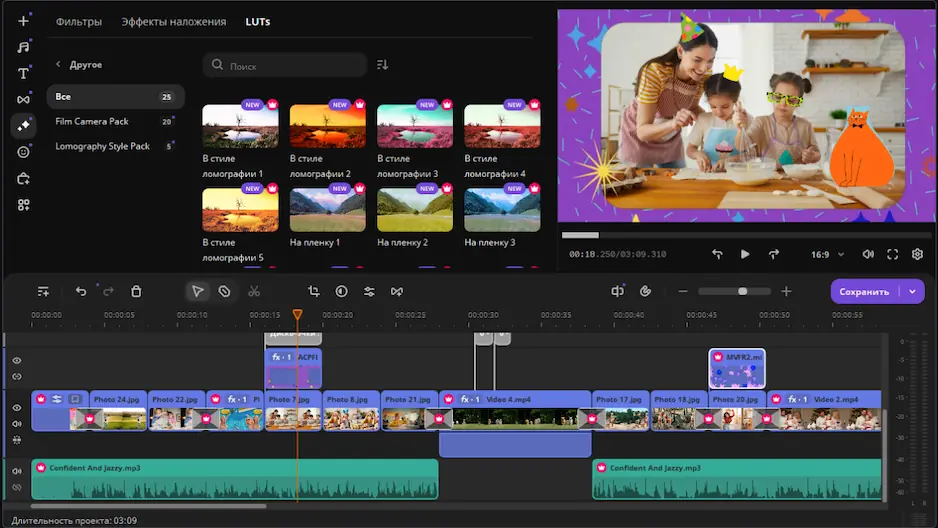This screenshot has height=528, width=938.
Task: Toggle the snapping icon in timeline toolbar
Action: [645, 291]
